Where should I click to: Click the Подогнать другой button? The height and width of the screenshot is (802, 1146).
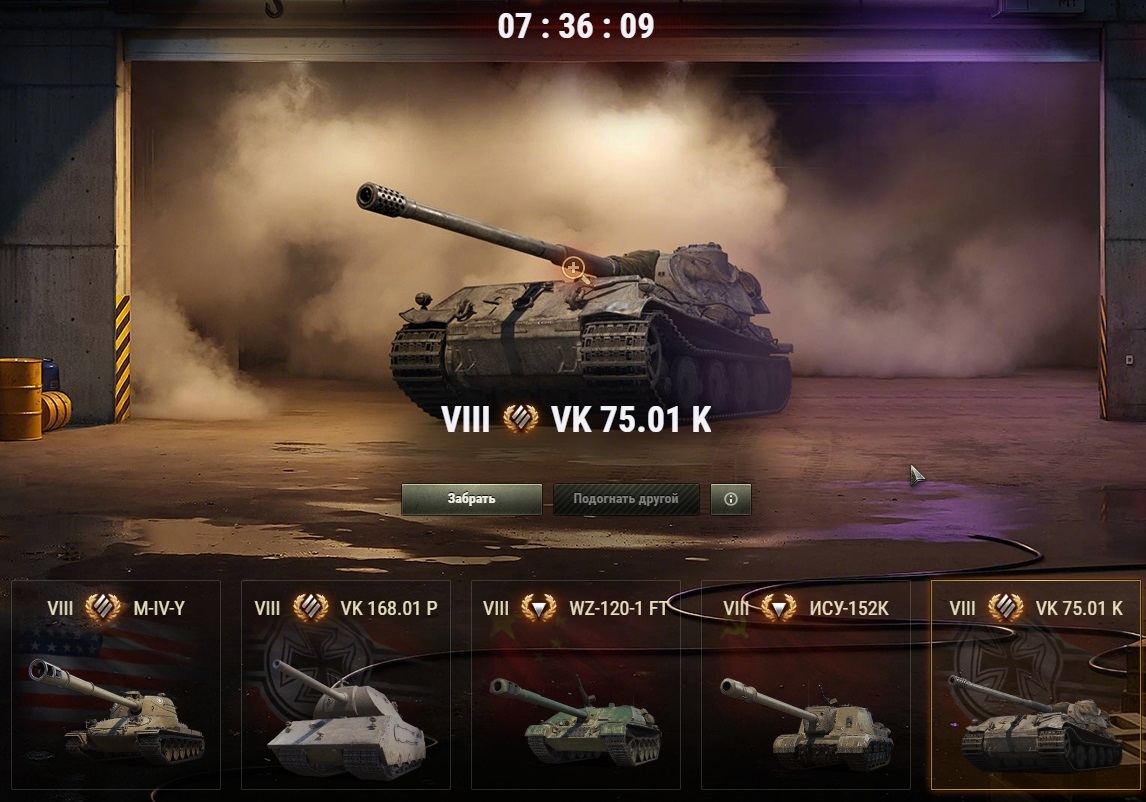[x=626, y=499]
